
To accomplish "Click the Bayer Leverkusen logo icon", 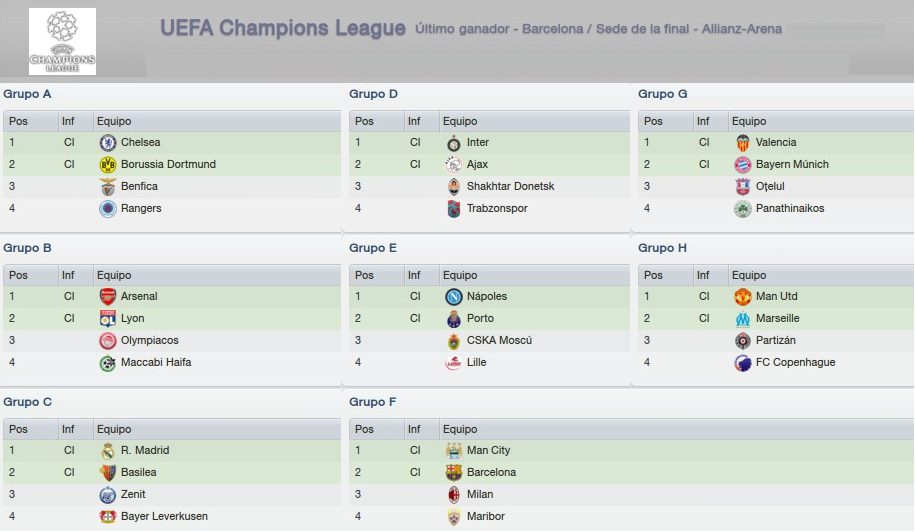I will point(108,517).
